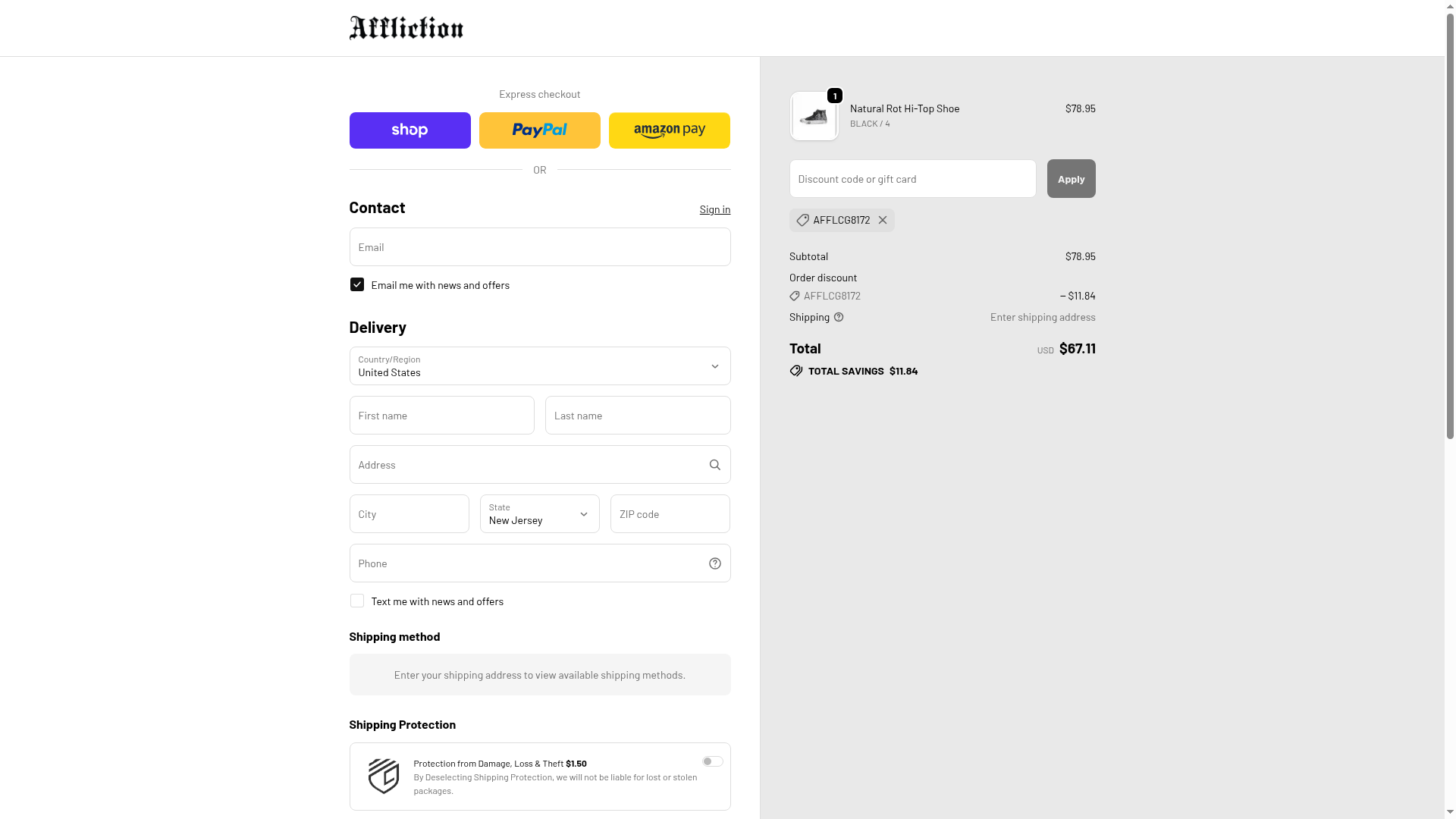1456x819 pixels.
Task: Remove the AFFLCG8172 discount code
Action: click(883, 220)
